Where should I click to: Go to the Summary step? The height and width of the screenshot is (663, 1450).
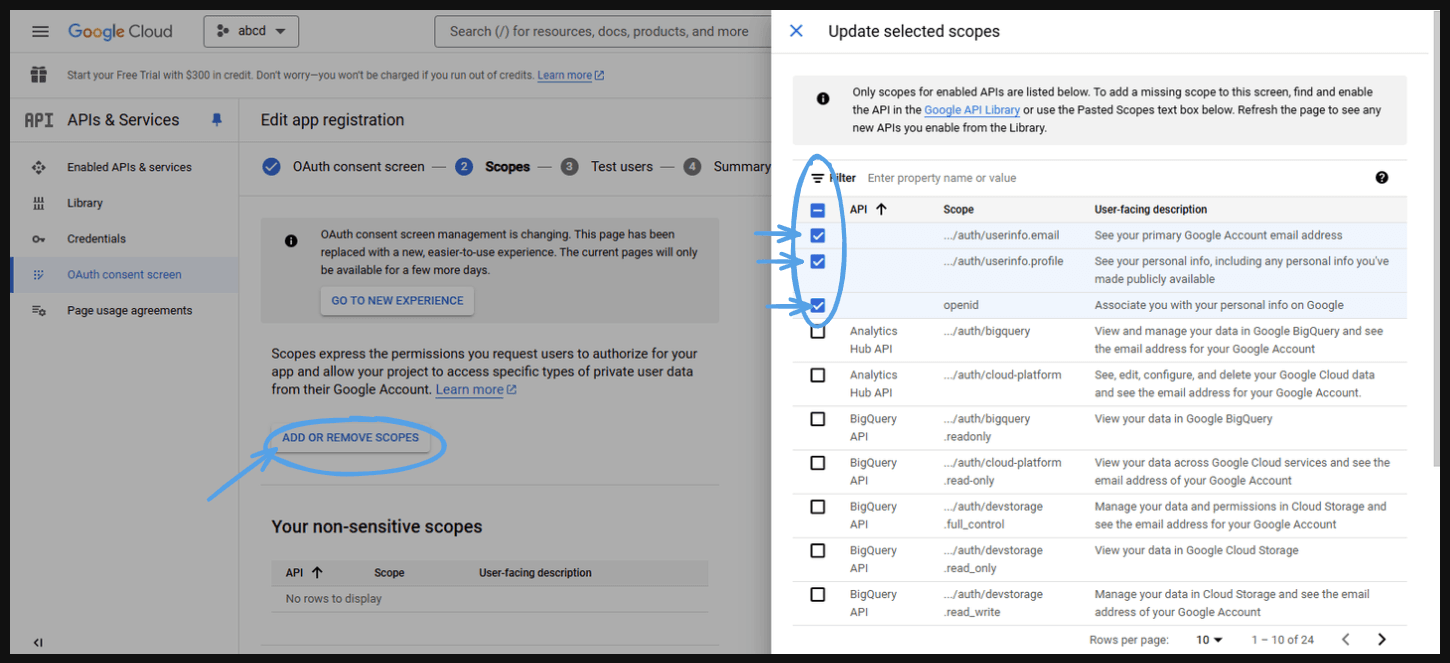tap(741, 167)
